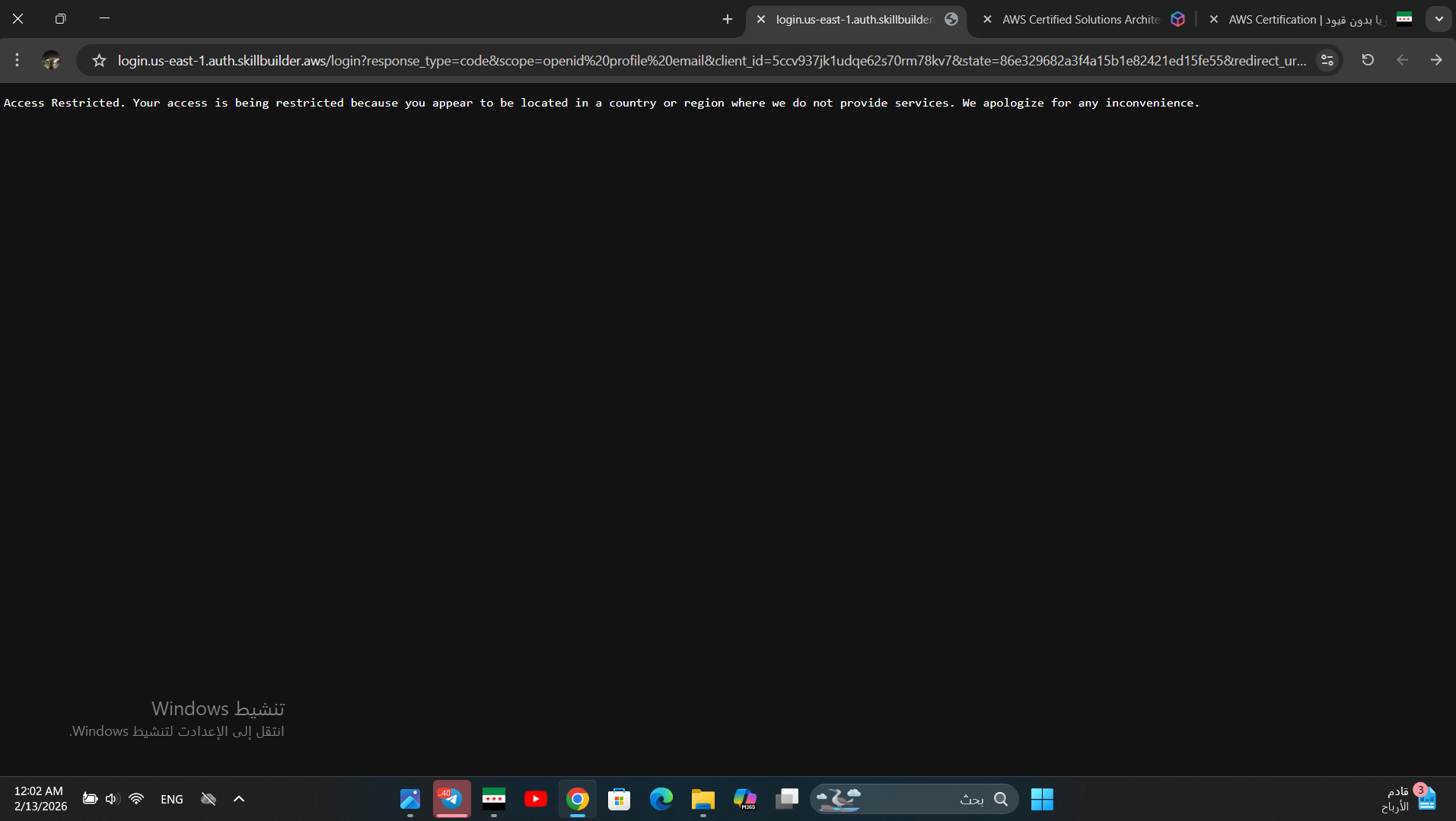The width and height of the screenshot is (1456, 821).
Task: Open the Chrome three-dot menu
Action: click(17, 60)
